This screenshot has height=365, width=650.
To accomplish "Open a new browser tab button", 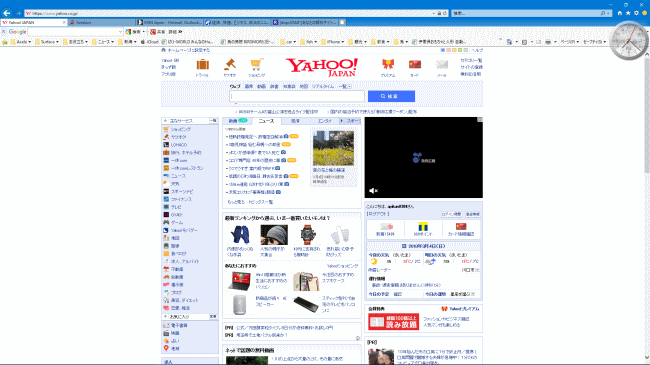I will click(342, 22).
